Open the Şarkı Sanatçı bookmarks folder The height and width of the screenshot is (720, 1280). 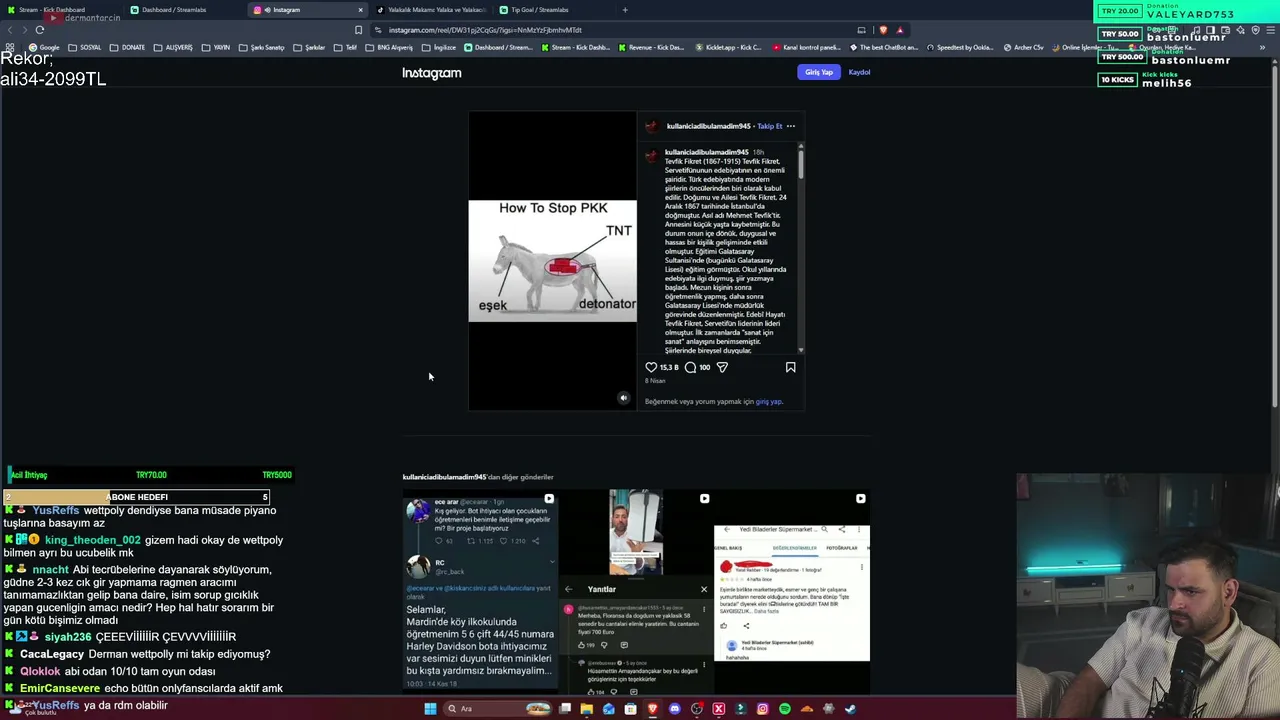(261, 47)
